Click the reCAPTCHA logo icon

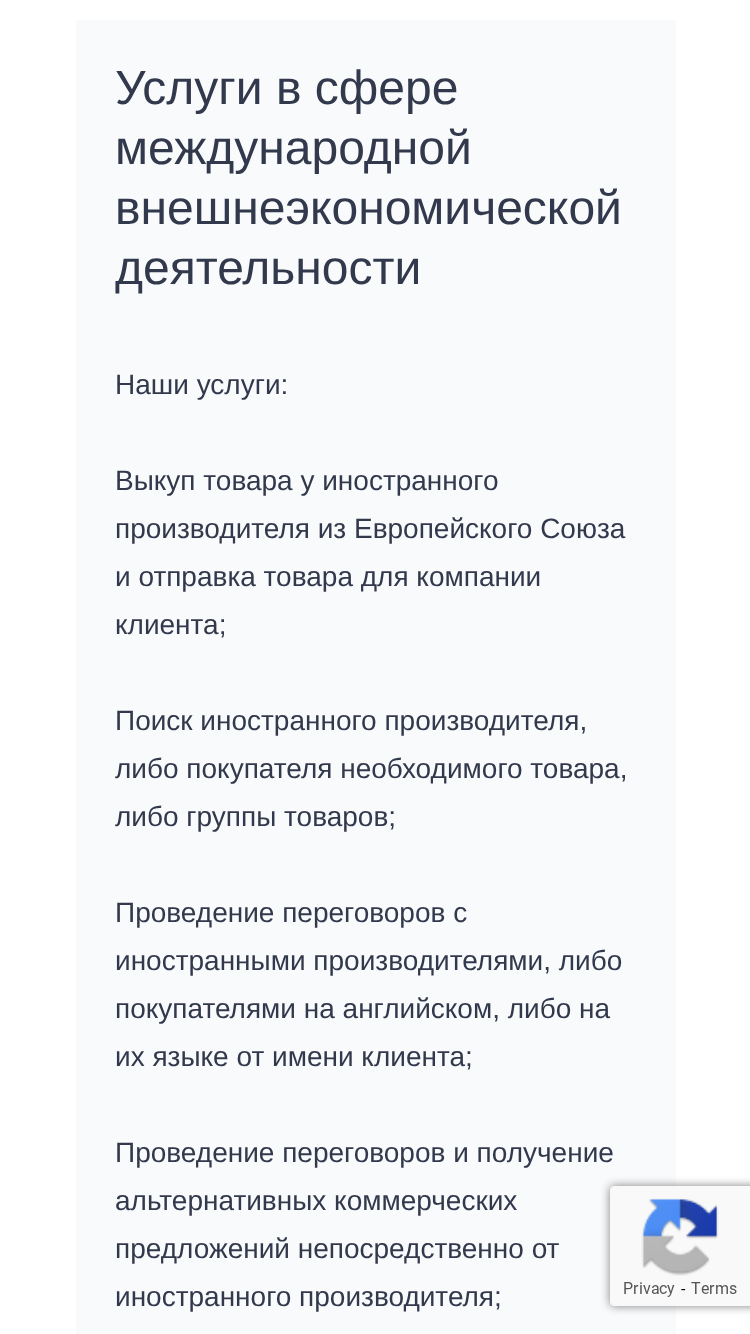click(x=680, y=1235)
